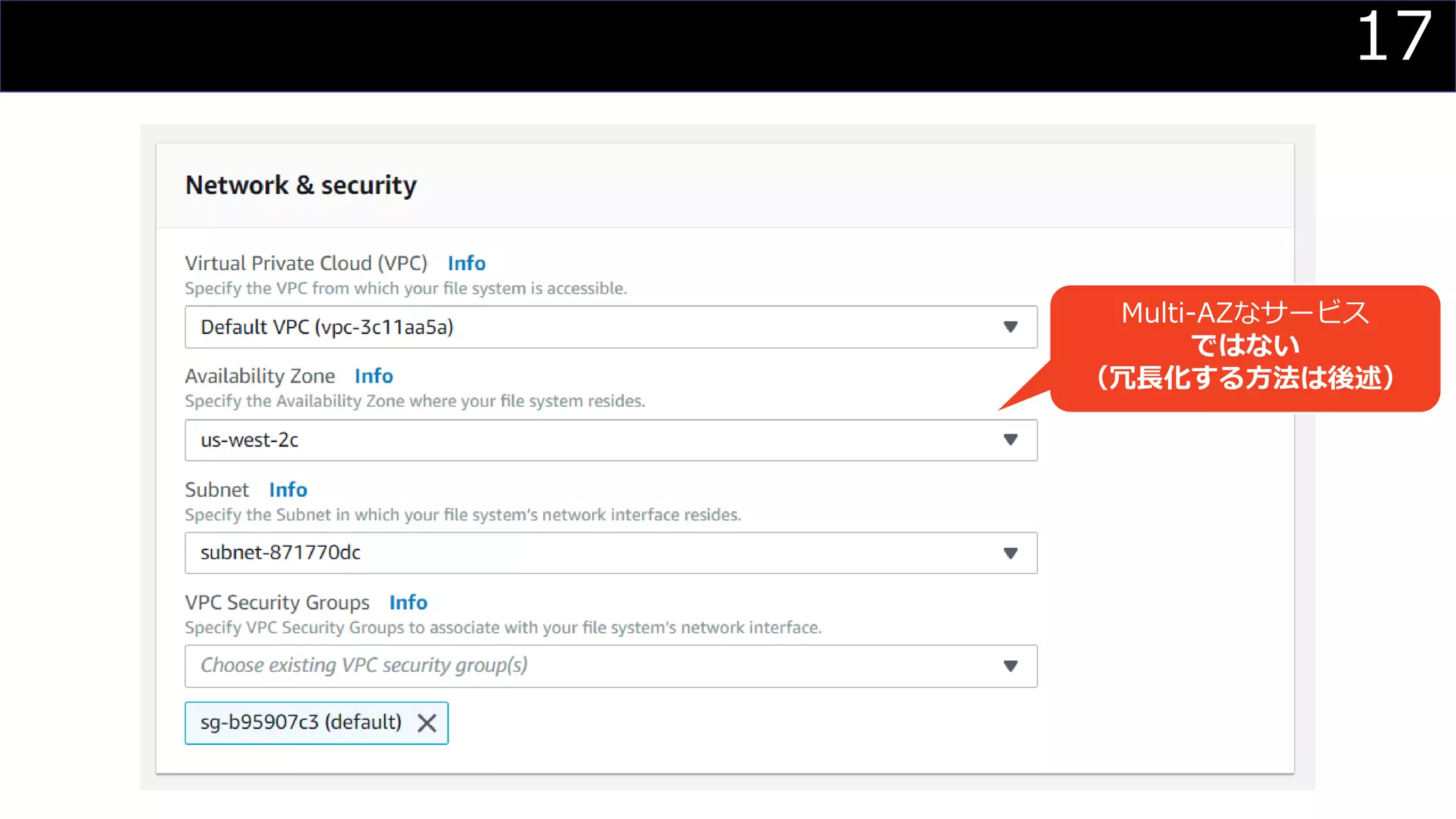
Task: Expand the Availability Zone dropdown arrow
Action: click(1010, 440)
